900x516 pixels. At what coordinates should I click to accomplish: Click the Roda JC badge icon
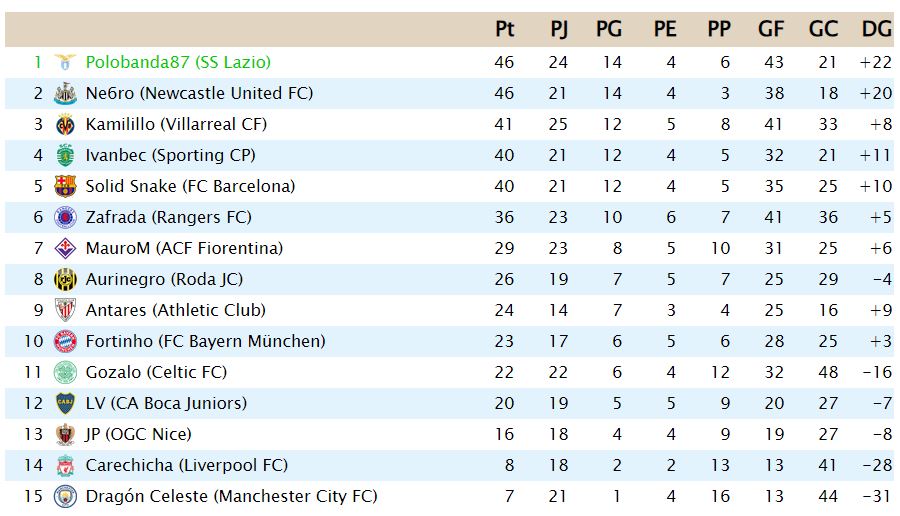pyautogui.click(x=65, y=279)
